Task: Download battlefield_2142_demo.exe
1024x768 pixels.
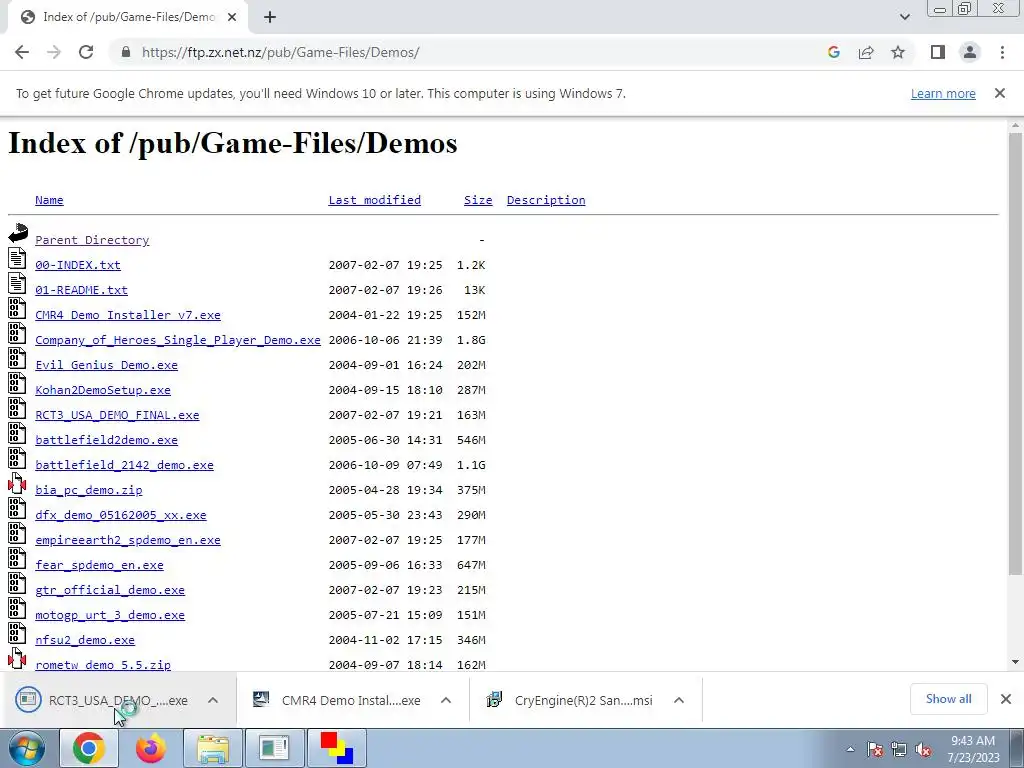Action: point(124,465)
